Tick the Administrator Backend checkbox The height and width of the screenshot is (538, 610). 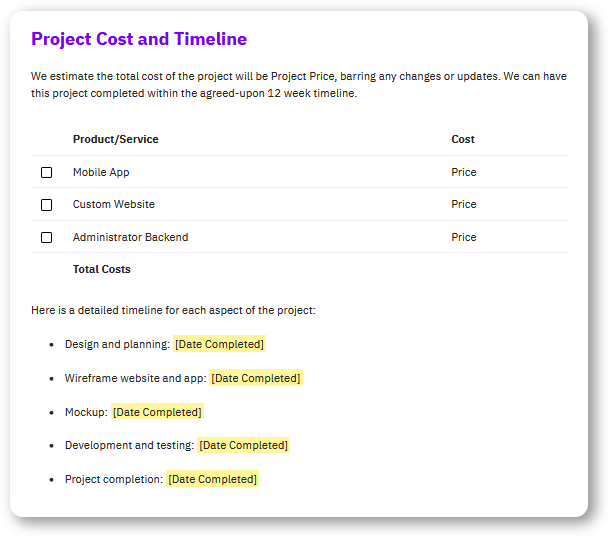[46, 237]
